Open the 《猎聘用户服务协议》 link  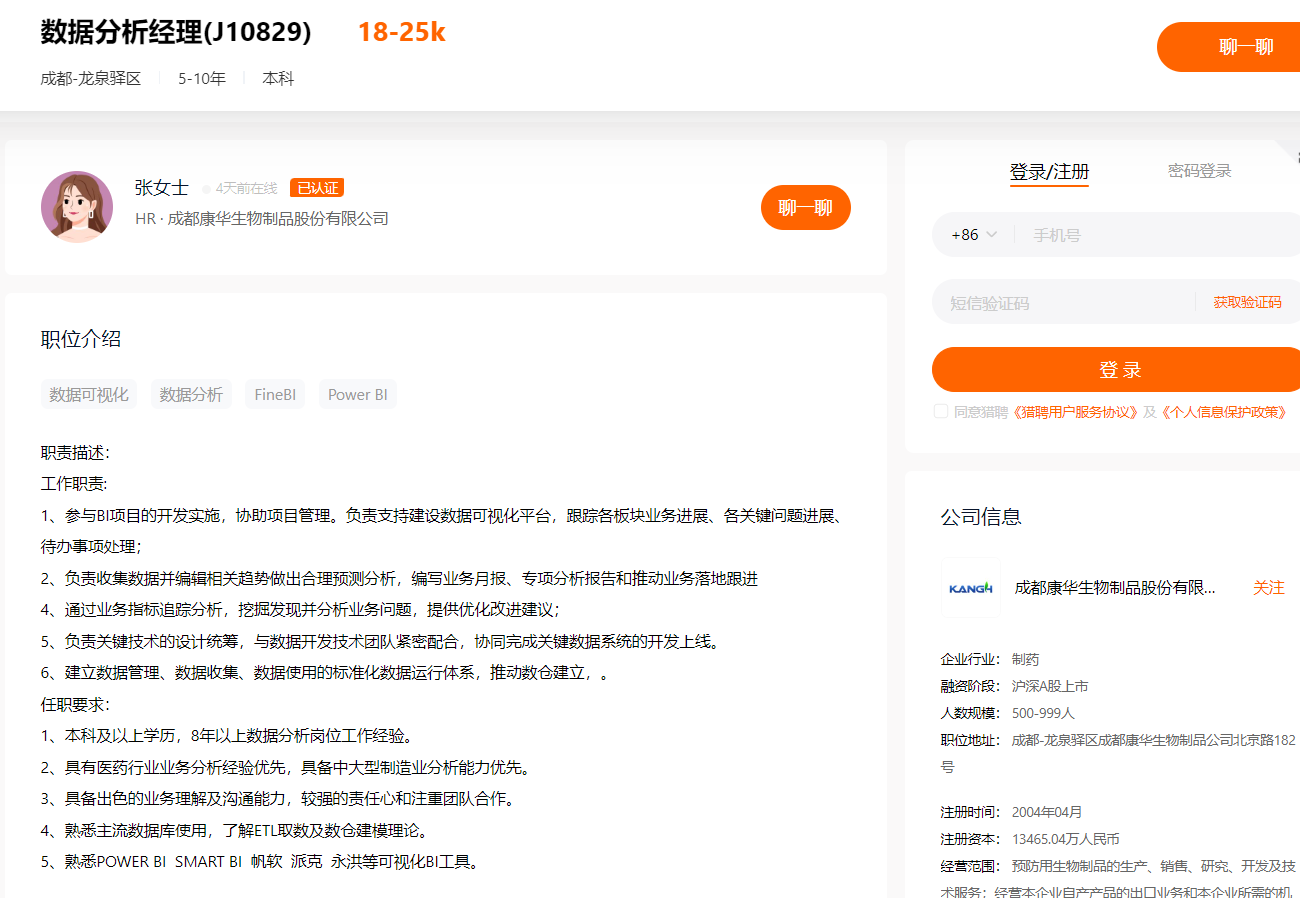(x=1075, y=412)
